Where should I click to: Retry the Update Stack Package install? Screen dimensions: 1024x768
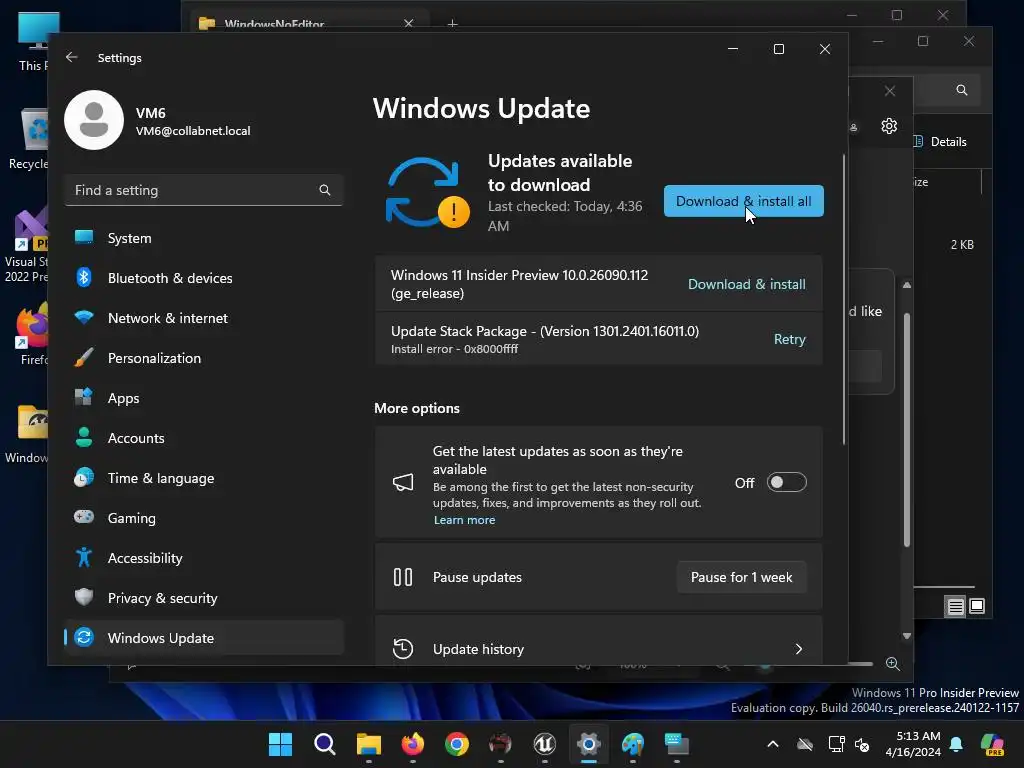tap(790, 339)
